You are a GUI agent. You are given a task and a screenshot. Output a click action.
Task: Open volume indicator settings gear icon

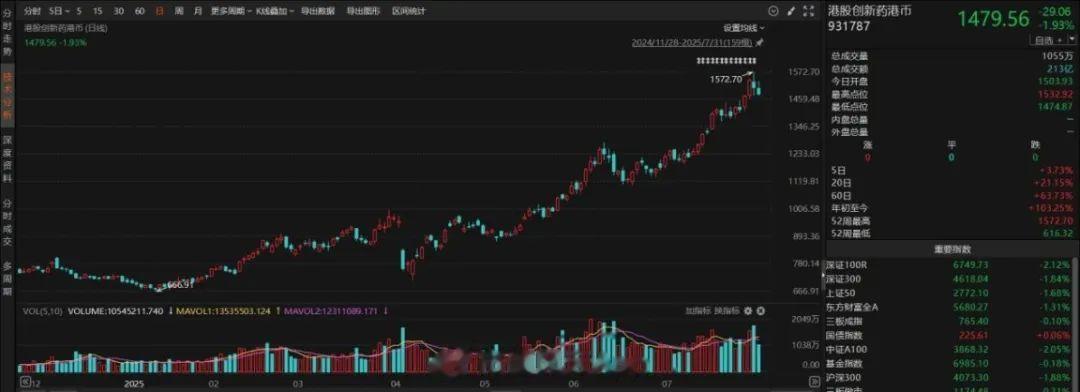click(x=749, y=311)
